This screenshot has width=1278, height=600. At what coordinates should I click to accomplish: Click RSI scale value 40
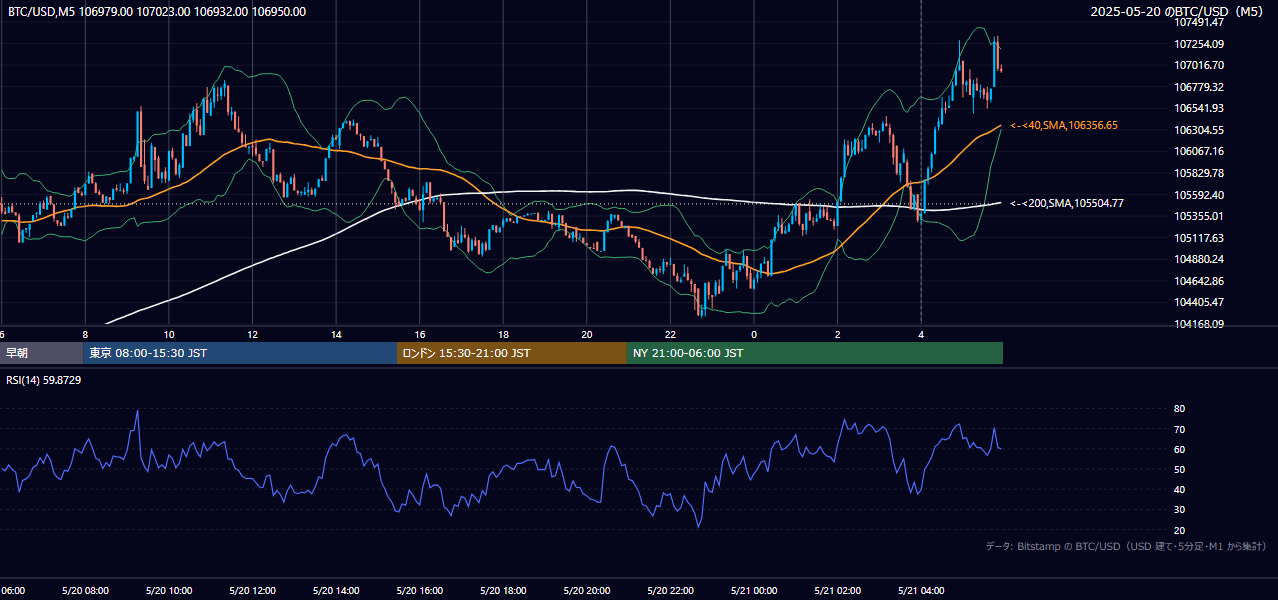coord(1180,489)
